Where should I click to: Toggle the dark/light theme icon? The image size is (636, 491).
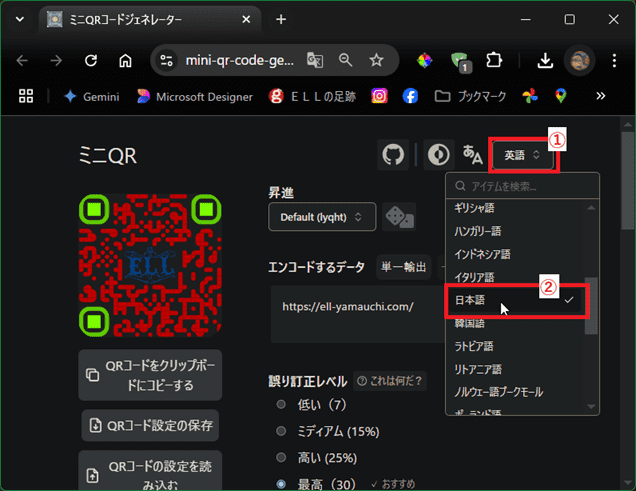436,155
